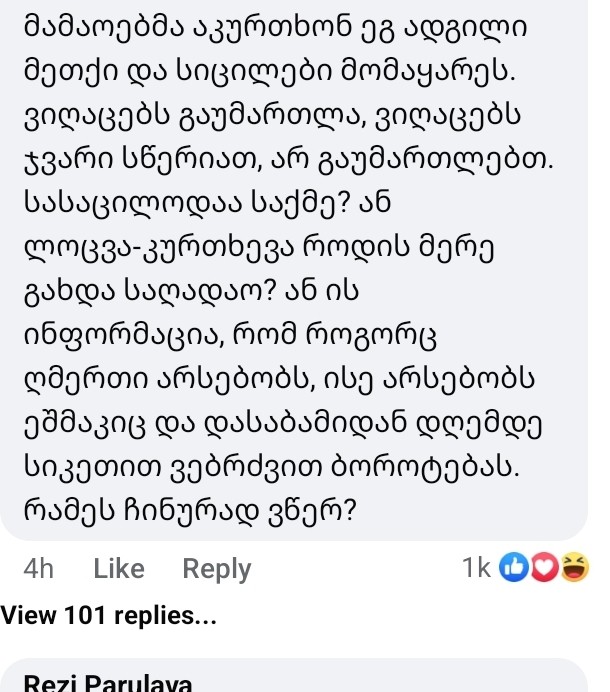Open the 1k reactions count list
Screen dimensions: 610x692
477,569
